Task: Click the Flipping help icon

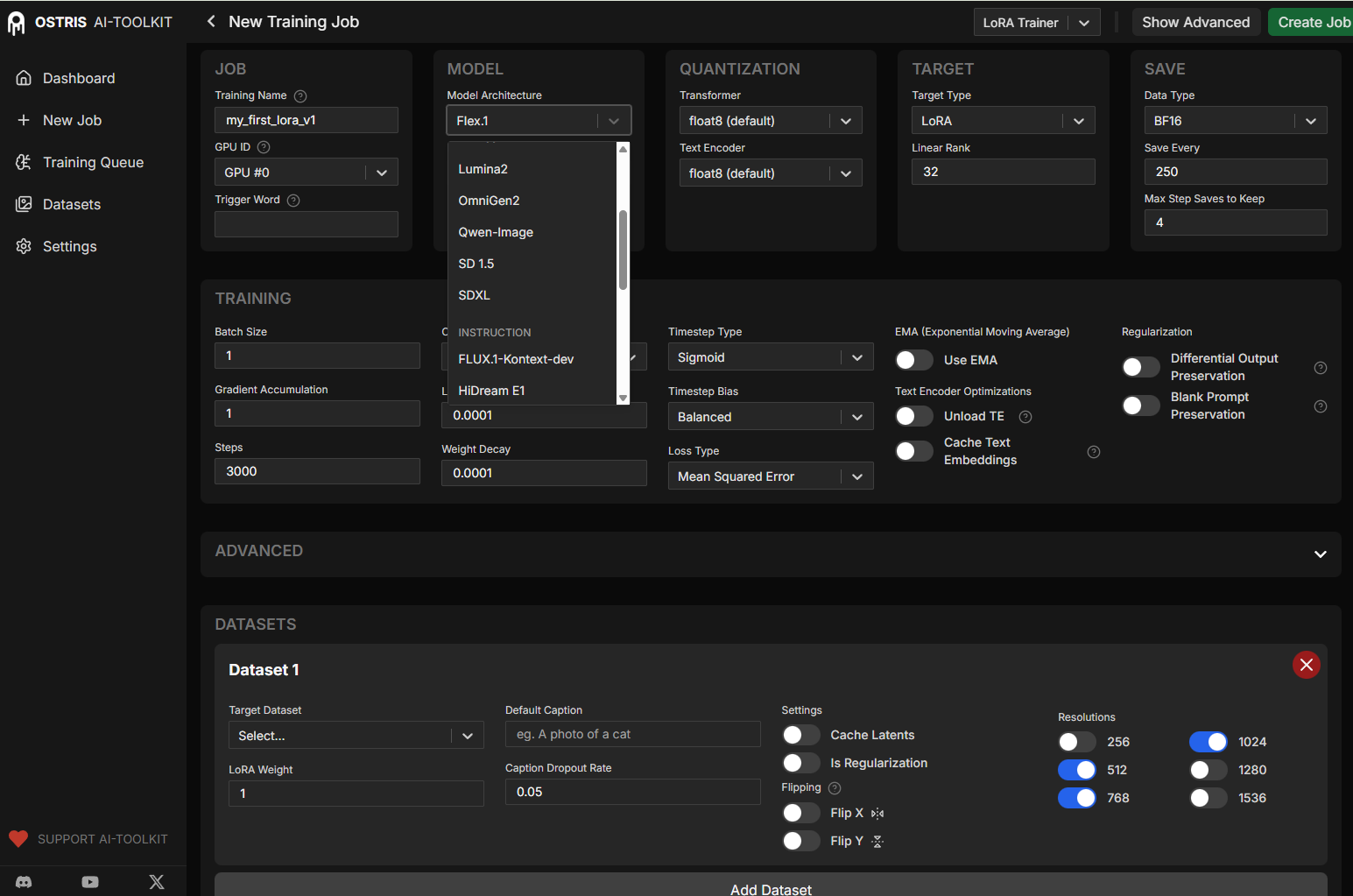Action: coord(835,788)
